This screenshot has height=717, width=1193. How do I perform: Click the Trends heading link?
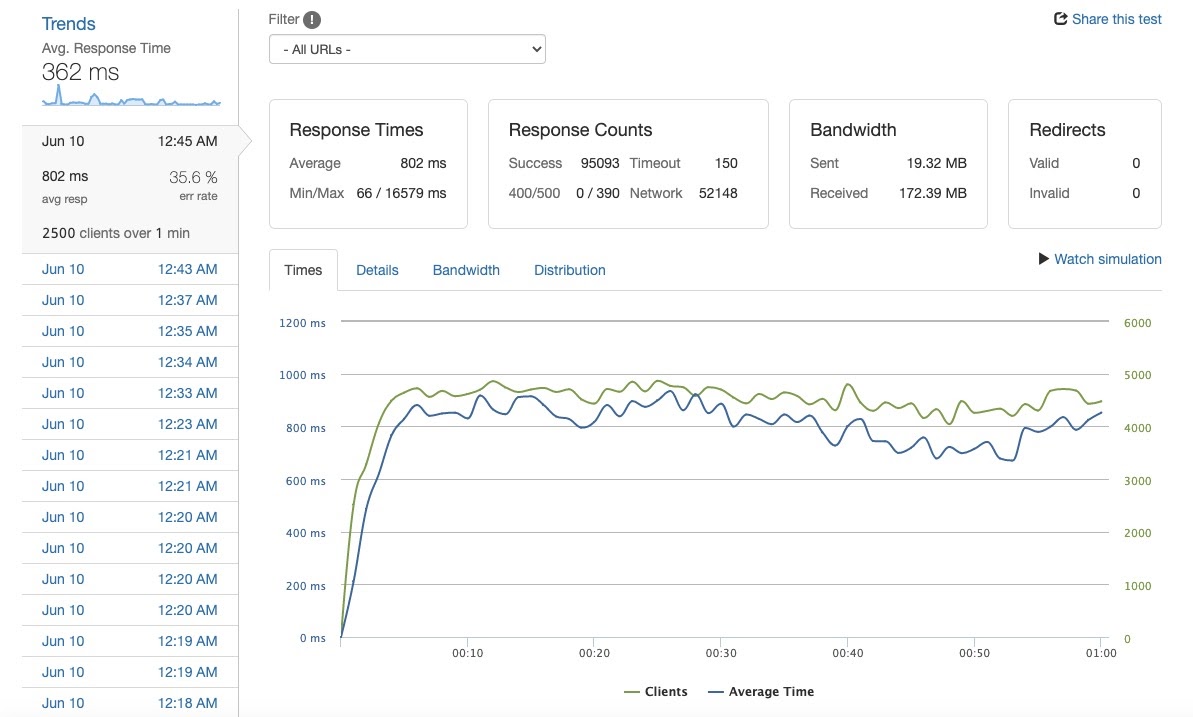68,24
